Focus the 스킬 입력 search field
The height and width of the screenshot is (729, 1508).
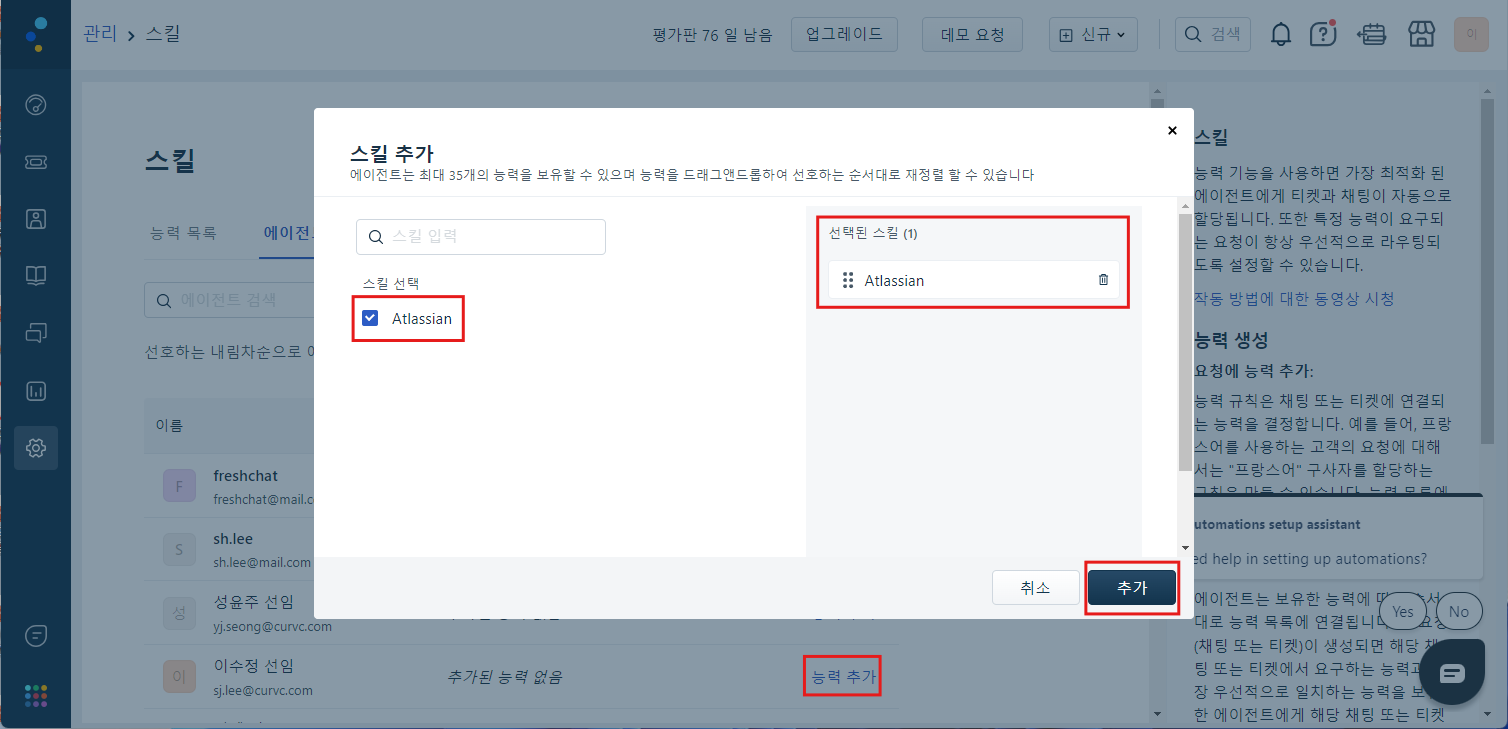481,237
